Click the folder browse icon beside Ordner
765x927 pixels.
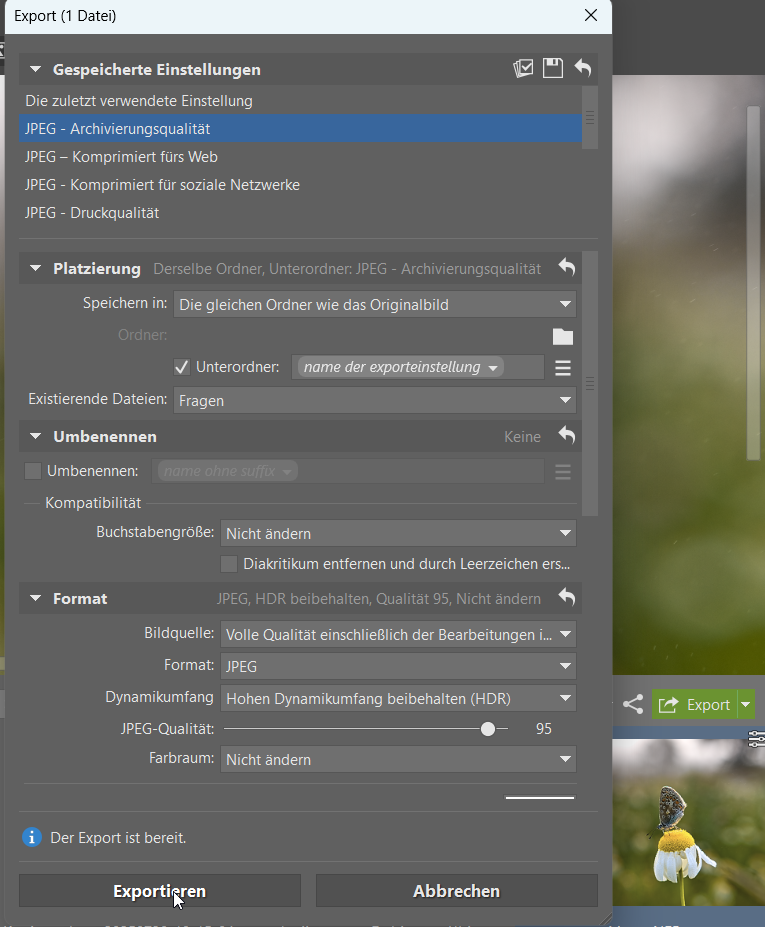[563, 336]
